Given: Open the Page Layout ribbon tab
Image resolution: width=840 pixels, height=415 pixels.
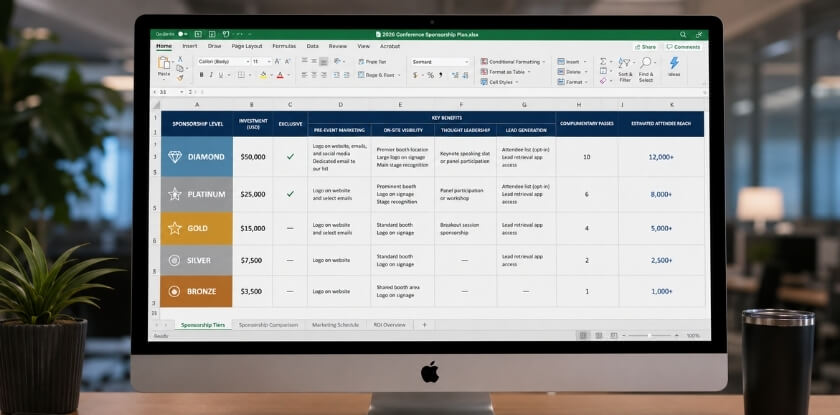Looking at the screenshot, I should [247, 46].
